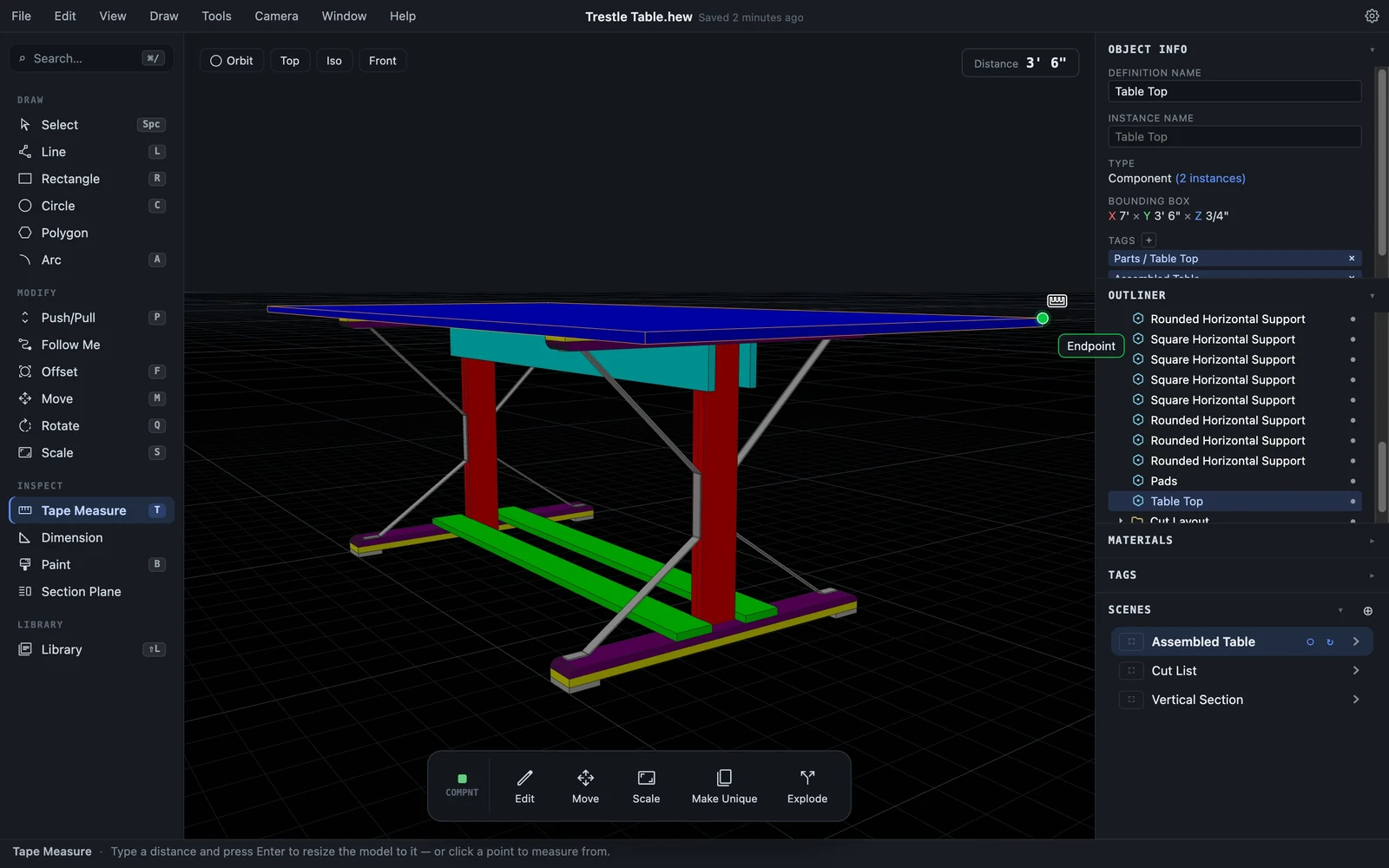The image size is (1389, 868).
Task: Click Edit in the component action bar
Action: 524,786
